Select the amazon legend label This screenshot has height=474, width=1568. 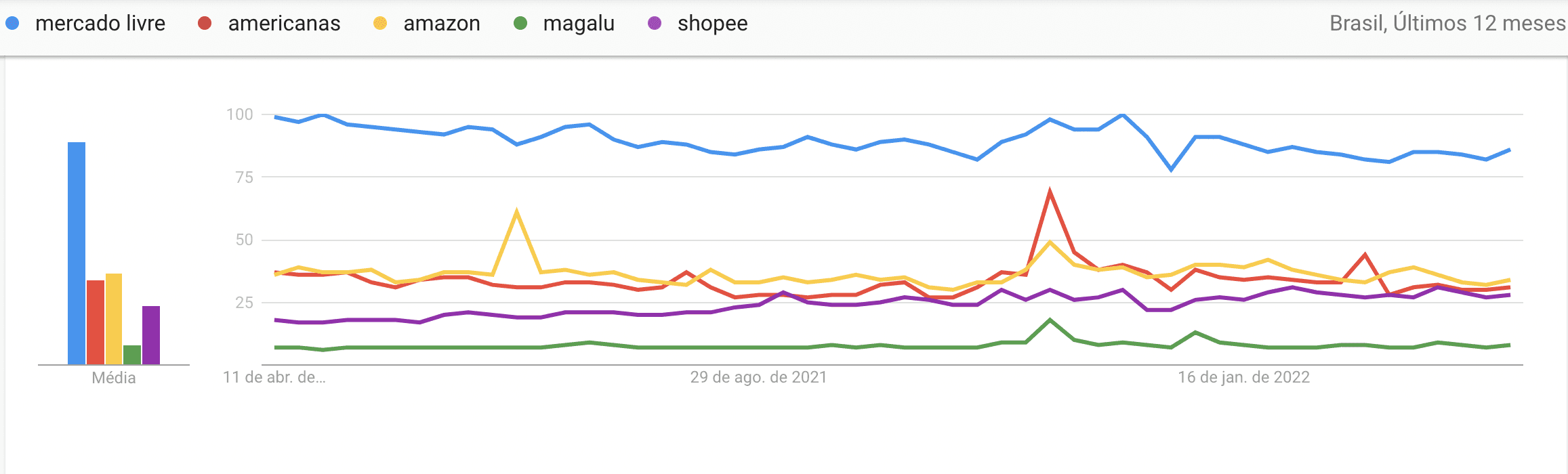click(x=442, y=24)
